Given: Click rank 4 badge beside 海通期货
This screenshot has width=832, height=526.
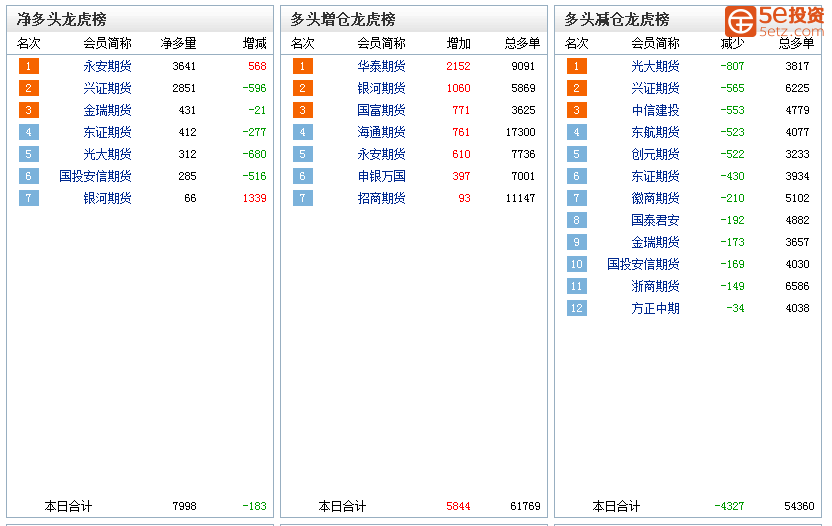Looking at the screenshot, I should 302,132.
